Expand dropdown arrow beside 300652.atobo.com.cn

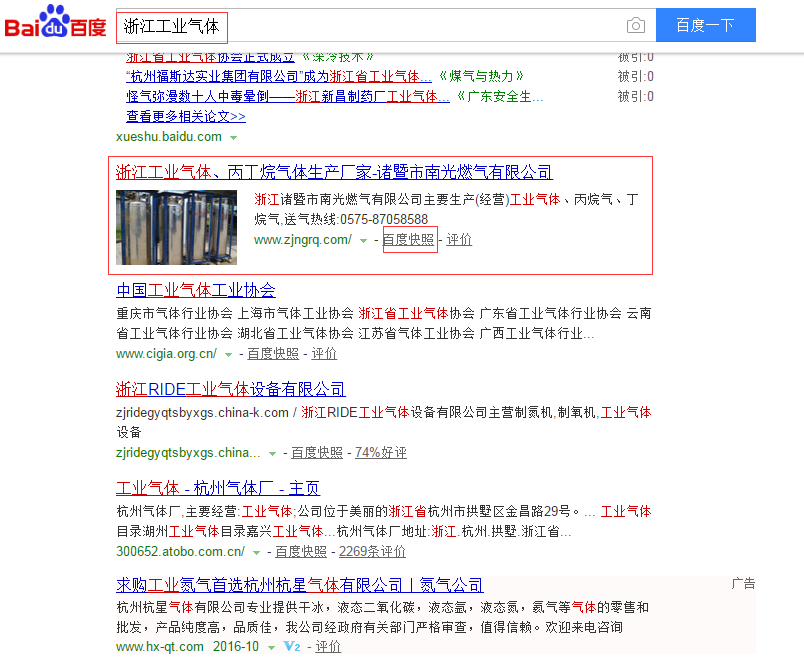257,552
